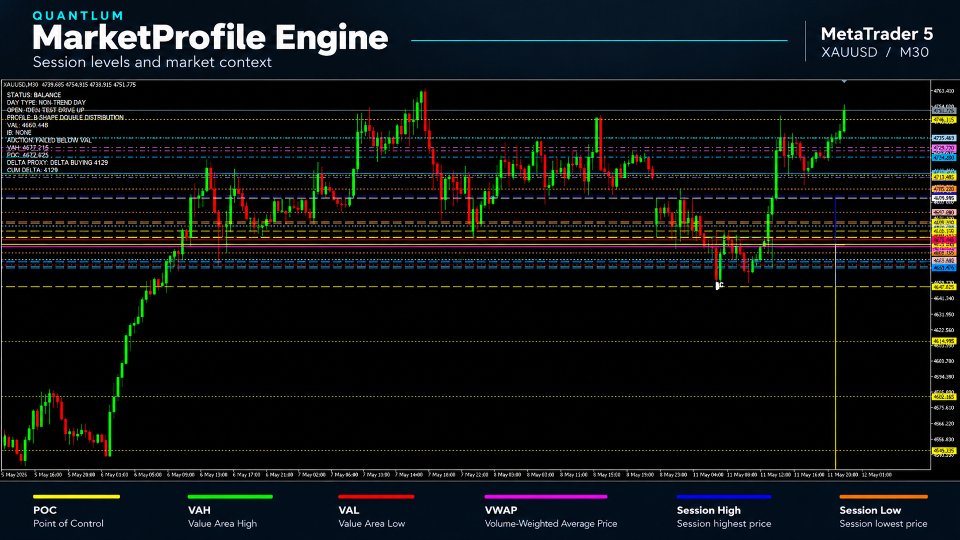Screen dimensions: 960x540
Task: Click the chart shift triangle marker at top
Action: coord(844,81)
